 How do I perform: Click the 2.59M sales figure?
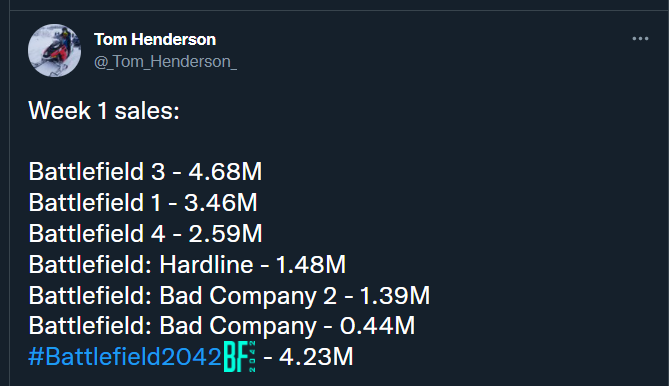tap(225, 233)
